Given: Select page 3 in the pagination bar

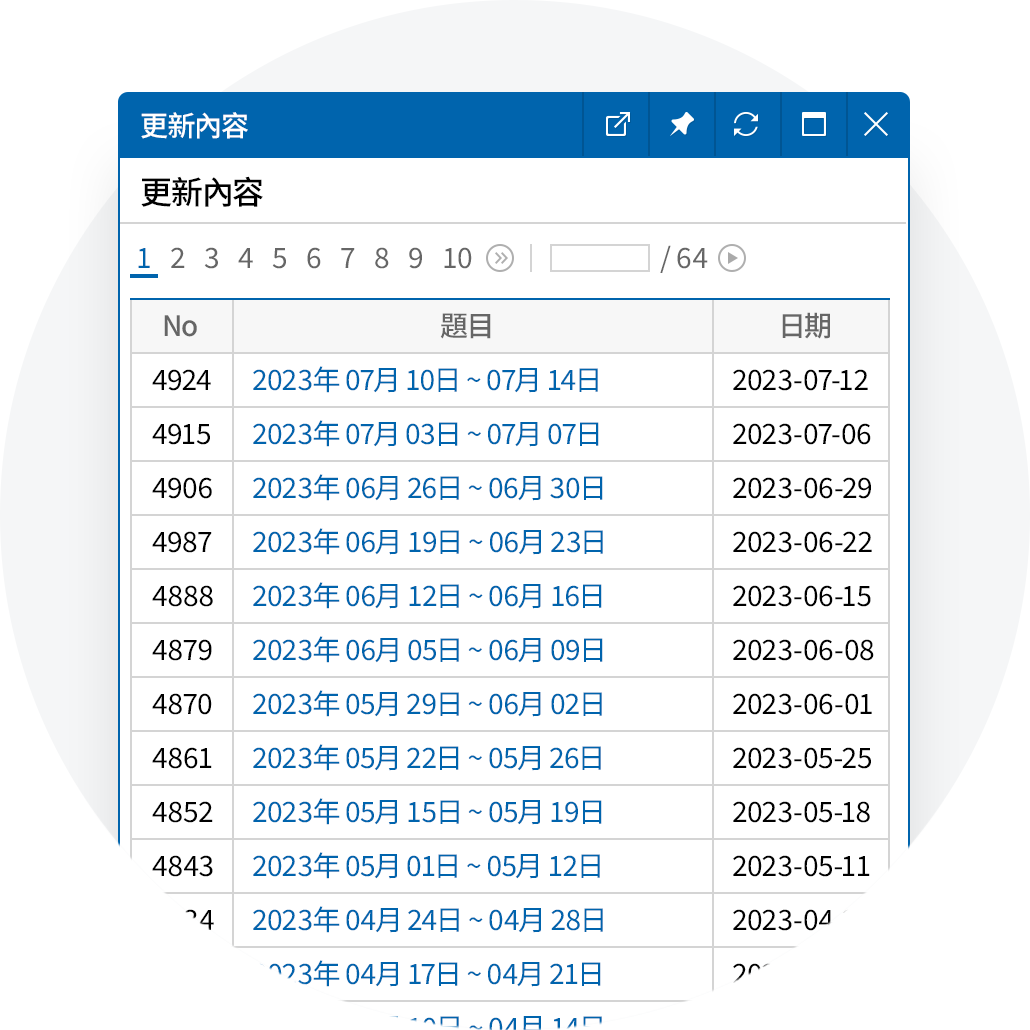Looking at the screenshot, I should pos(211,258).
